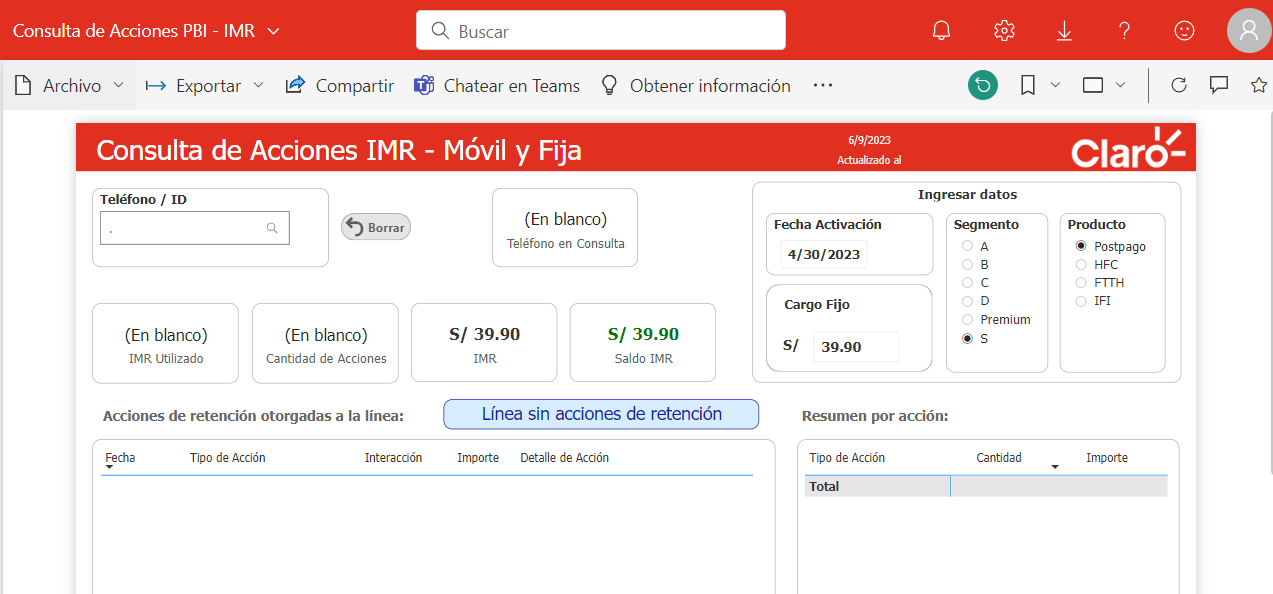Image resolution: width=1273 pixels, height=594 pixels.
Task: Click Chatear en Teams
Action: click(497, 86)
